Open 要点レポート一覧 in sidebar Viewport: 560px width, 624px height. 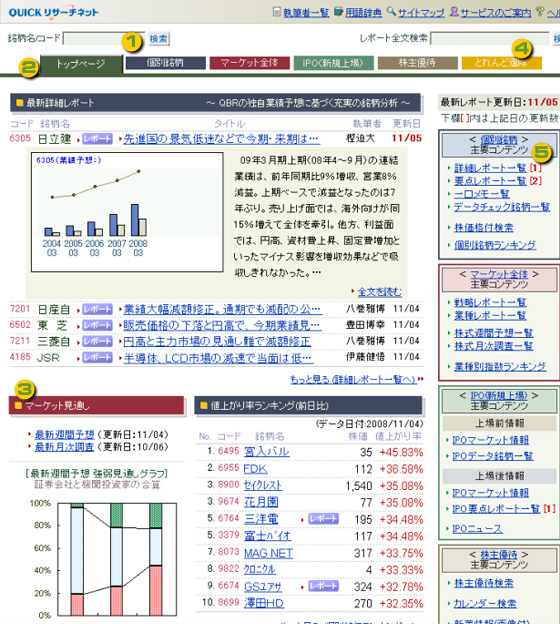click(x=490, y=181)
